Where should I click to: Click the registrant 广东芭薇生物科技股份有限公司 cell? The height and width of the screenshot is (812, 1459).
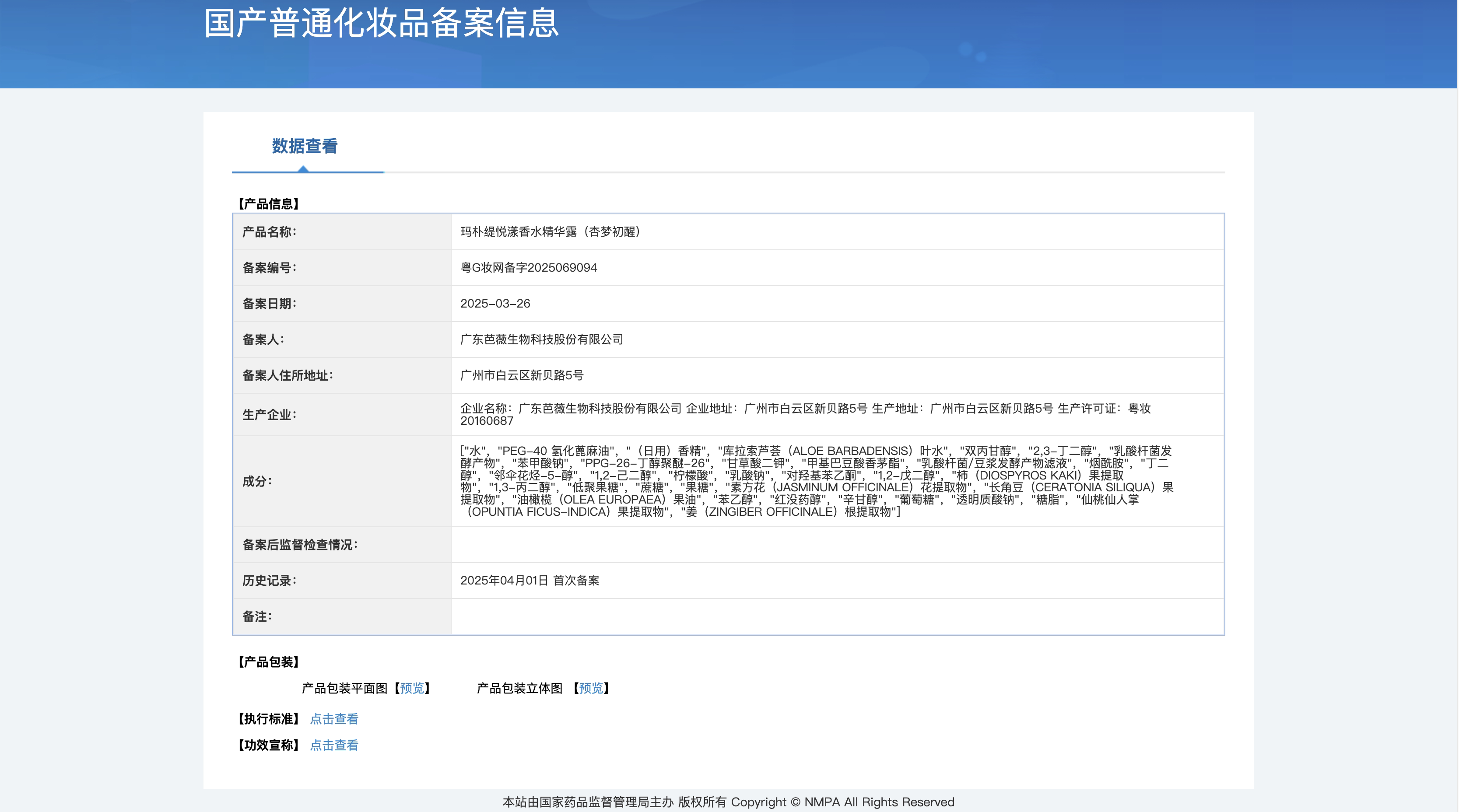[541, 339]
